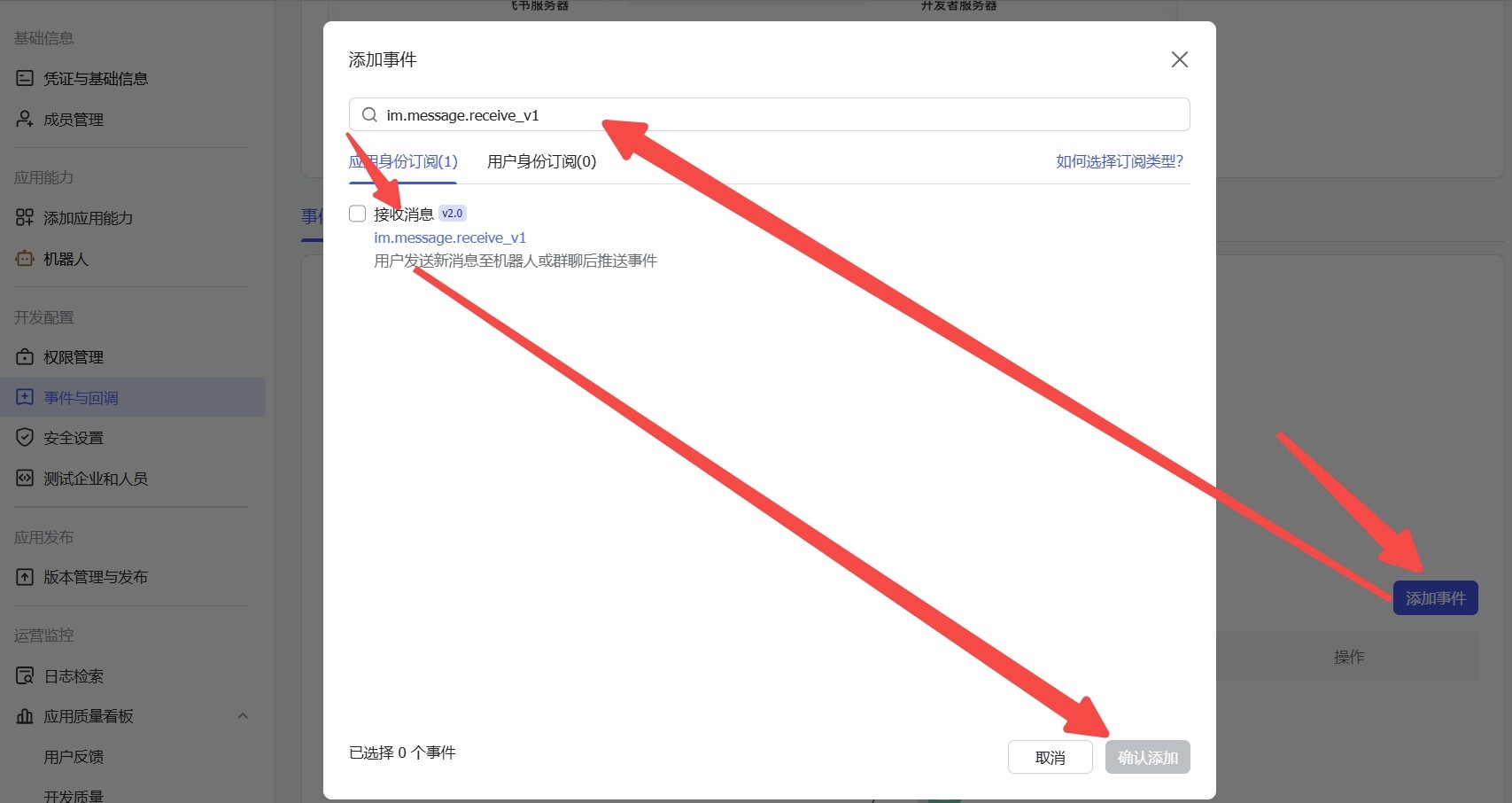Click the 安全设置 shield icon
The height and width of the screenshot is (803, 1512).
(x=25, y=438)
